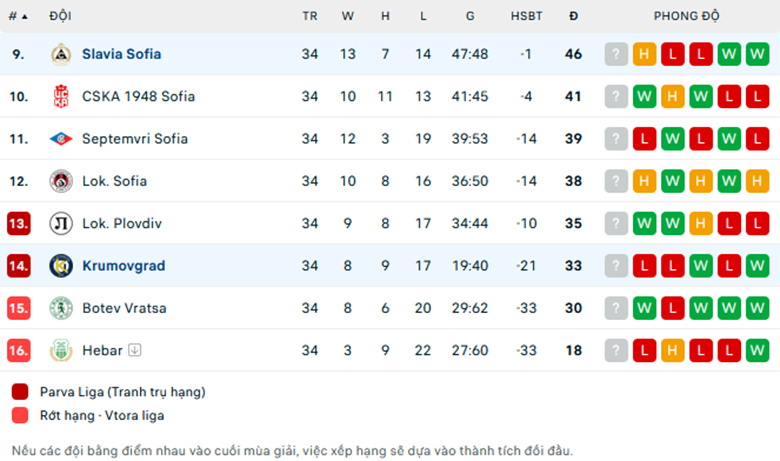Click the last green W result for Hebar
This screenshot has height=461, width=780.
[757, 350]
